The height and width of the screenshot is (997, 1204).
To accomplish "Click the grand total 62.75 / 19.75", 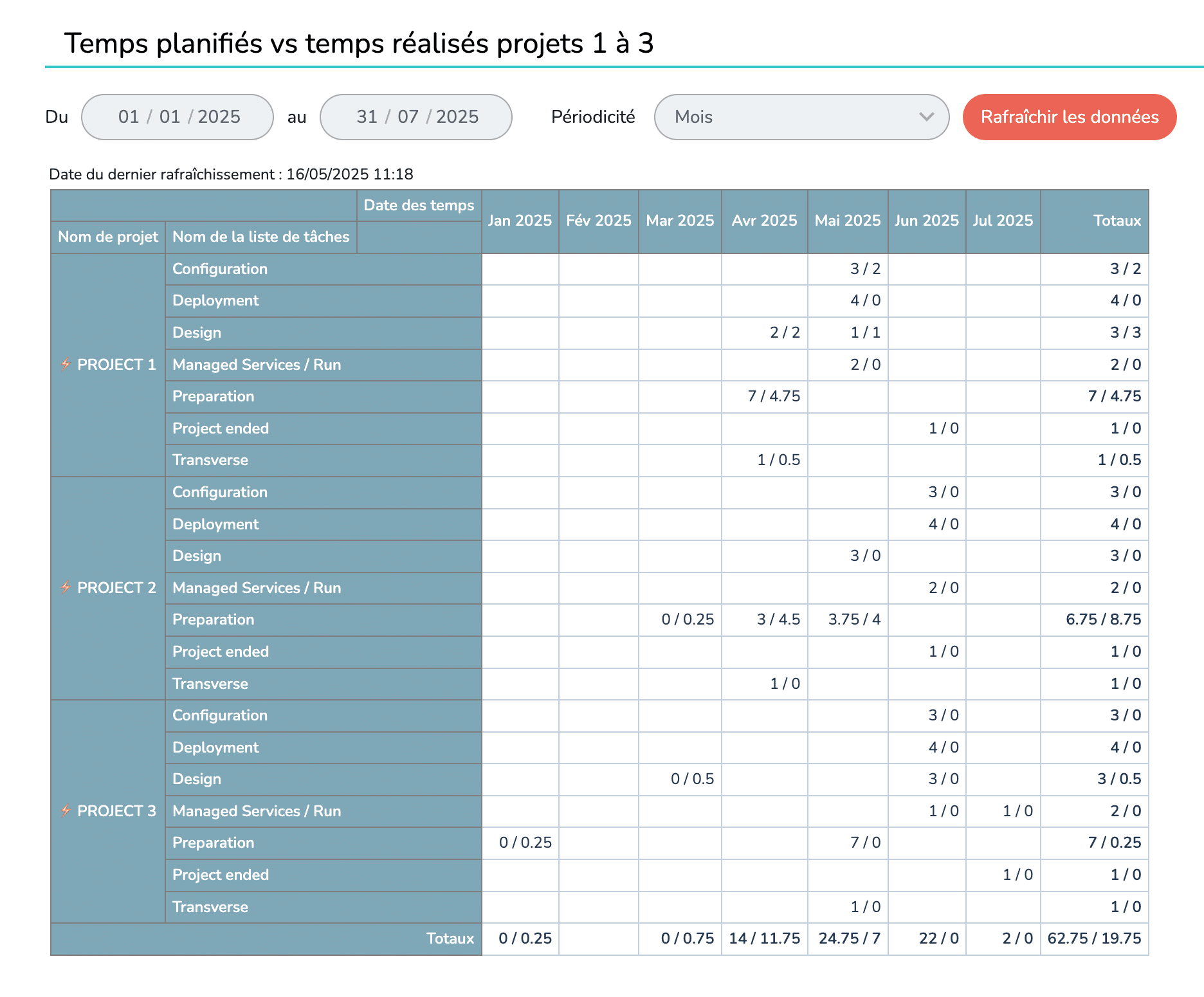I will click(x=1094, y=938).
